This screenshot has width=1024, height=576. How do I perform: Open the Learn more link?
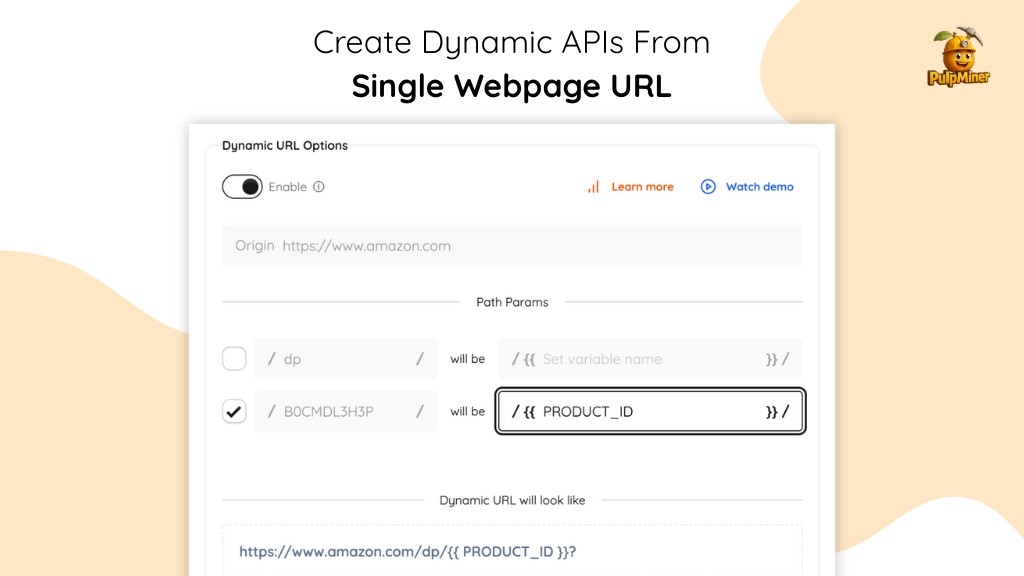(642, 187)
